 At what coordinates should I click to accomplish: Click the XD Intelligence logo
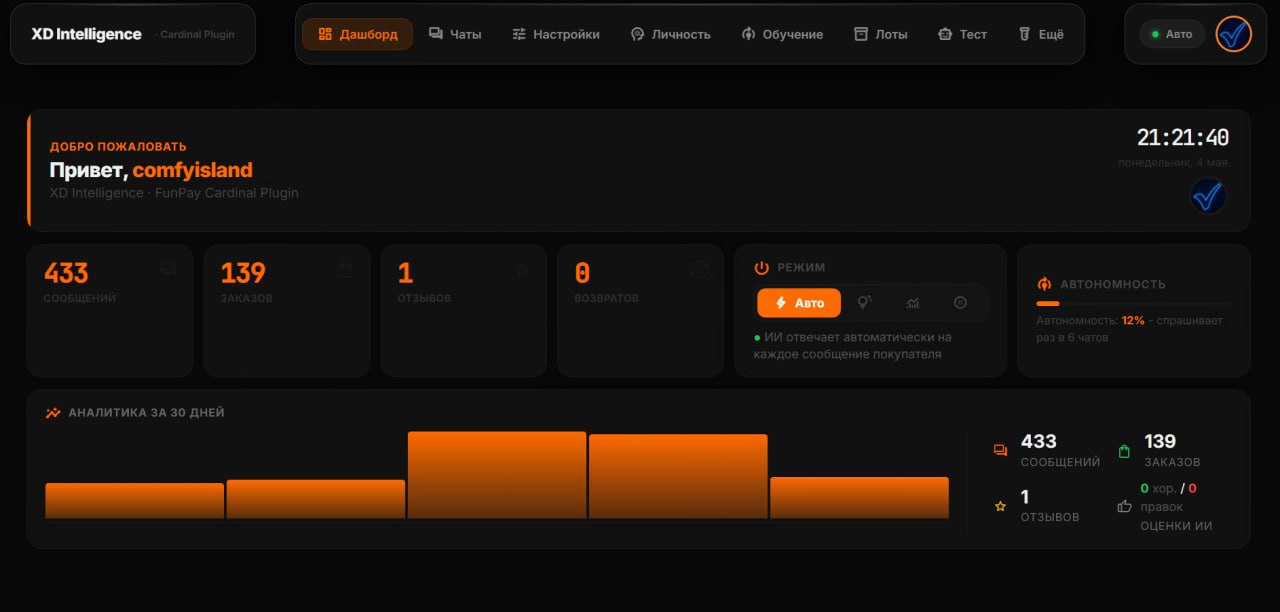click(x=87, y=34)
